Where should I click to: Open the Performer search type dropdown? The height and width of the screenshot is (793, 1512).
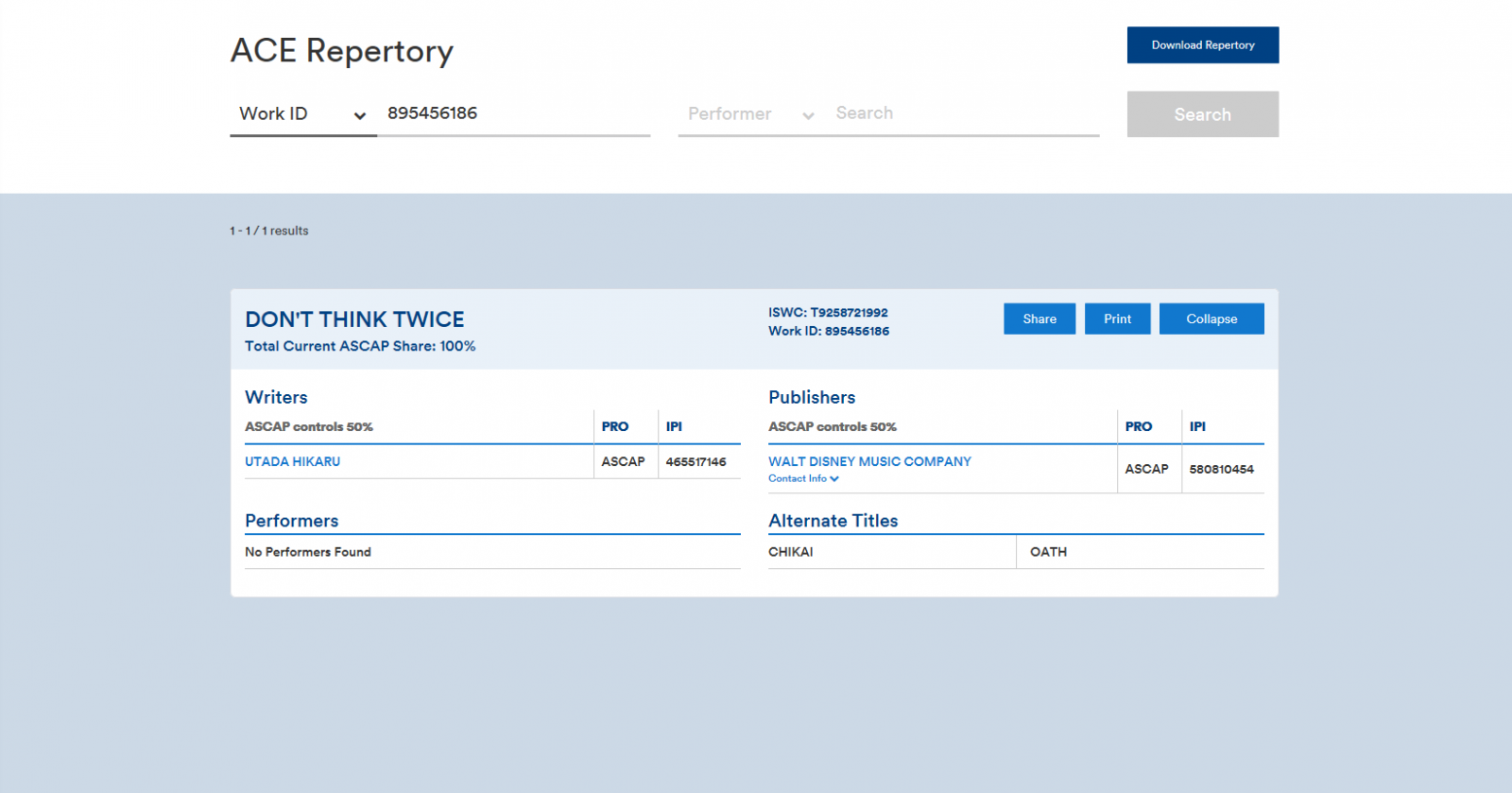click(750, 114)
